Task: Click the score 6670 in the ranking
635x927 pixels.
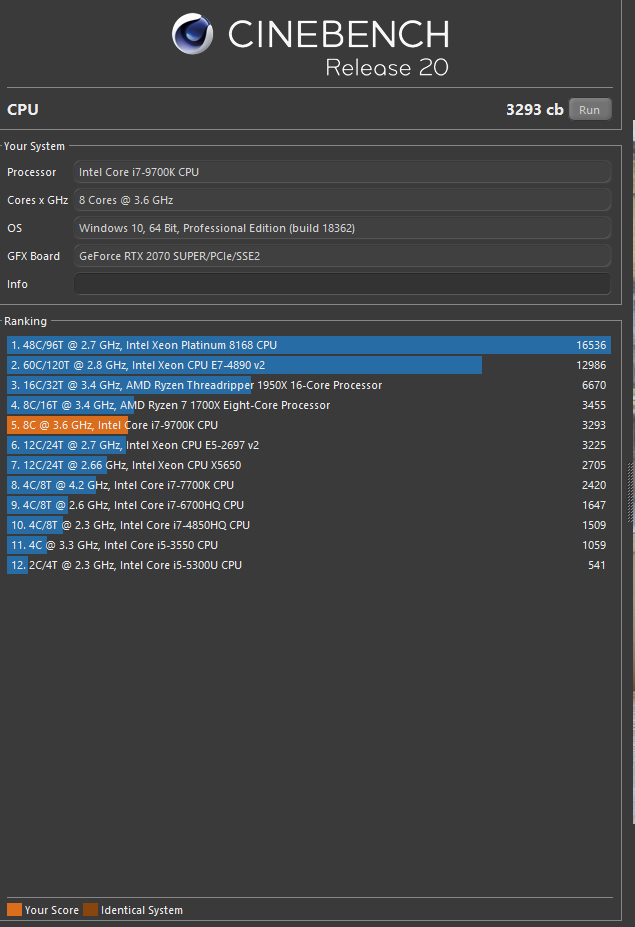Action: 594,385
